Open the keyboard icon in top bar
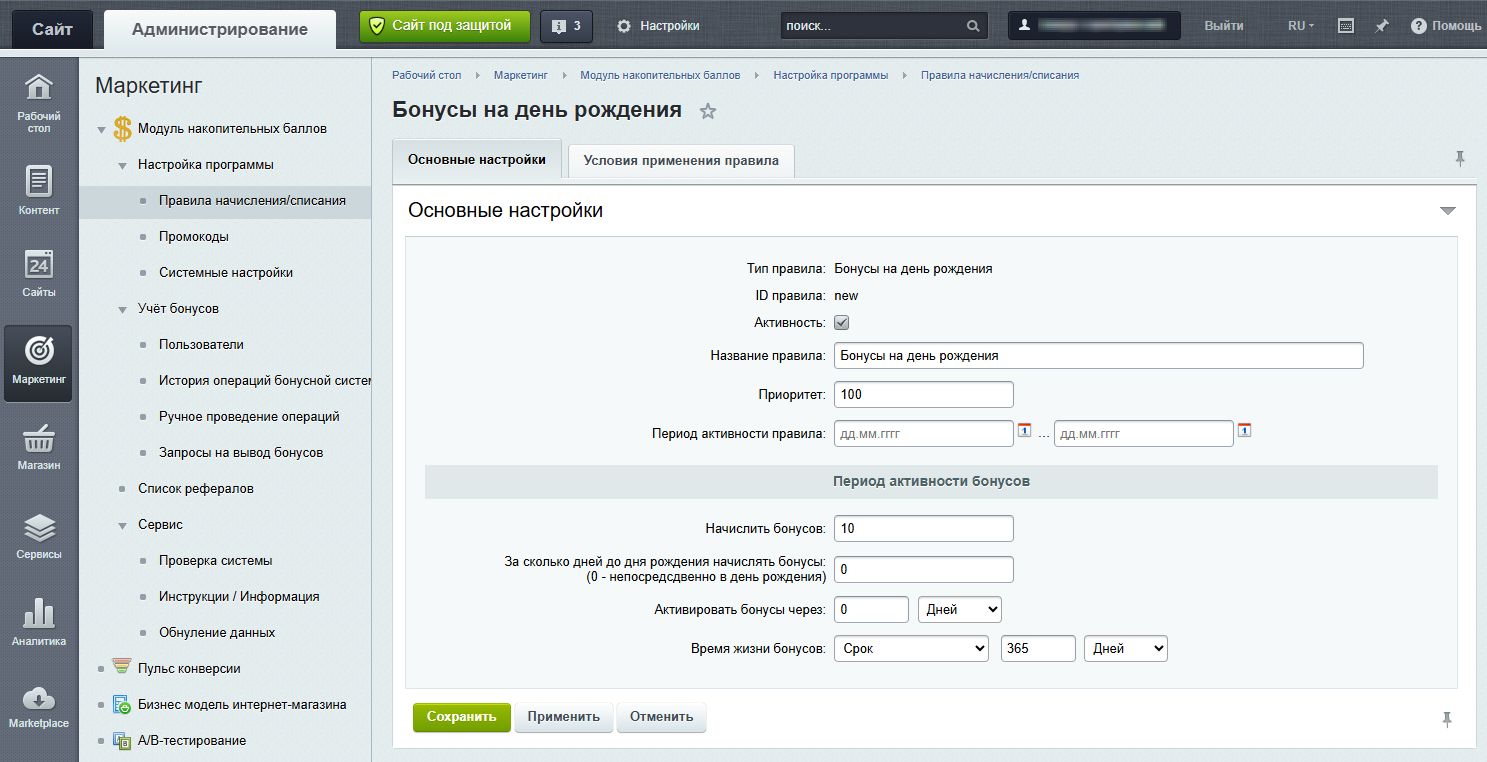Viewport: 1487px width, 762px height. pos(1346,26)
